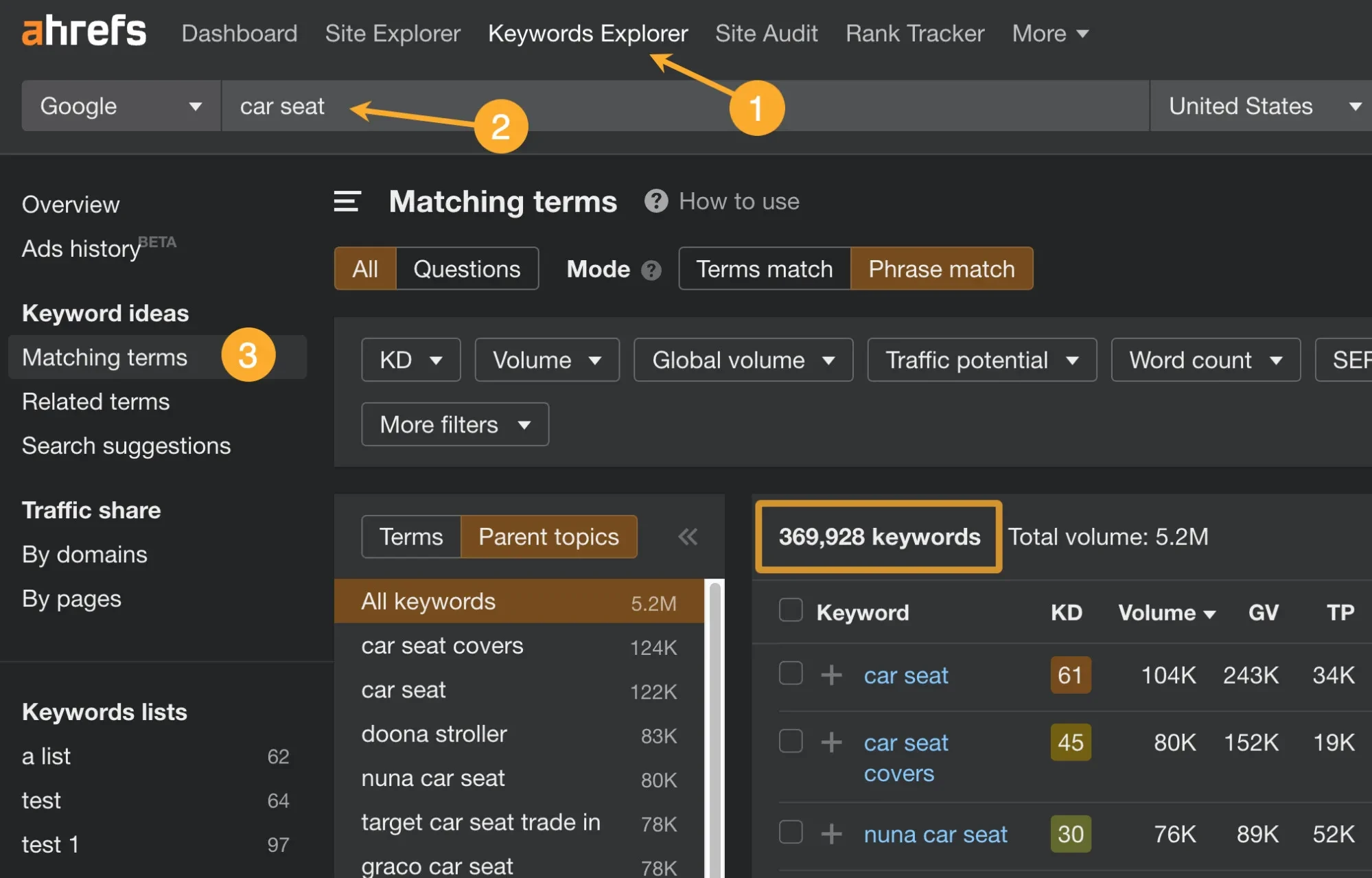
Task: Click the Questions filter button
Action: point(466,268)
